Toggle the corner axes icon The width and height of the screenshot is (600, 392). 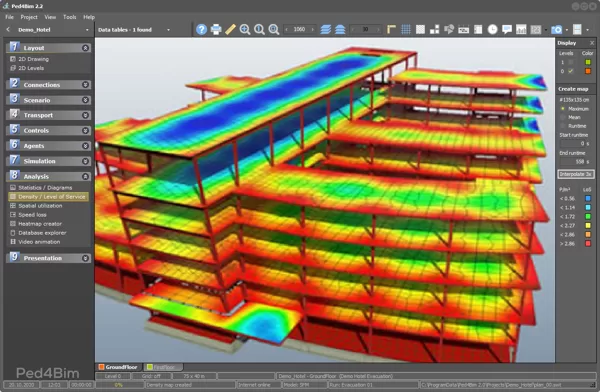pos(391,29)
